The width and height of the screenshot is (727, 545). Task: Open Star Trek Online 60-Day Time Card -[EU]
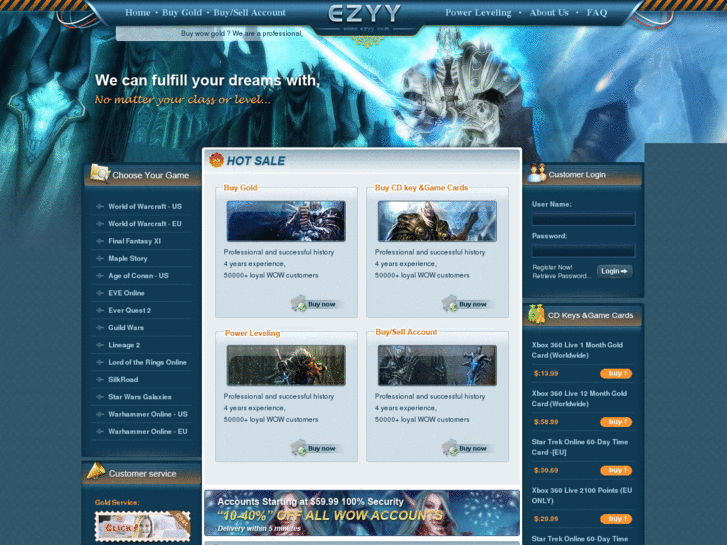[x=580, y=447]
